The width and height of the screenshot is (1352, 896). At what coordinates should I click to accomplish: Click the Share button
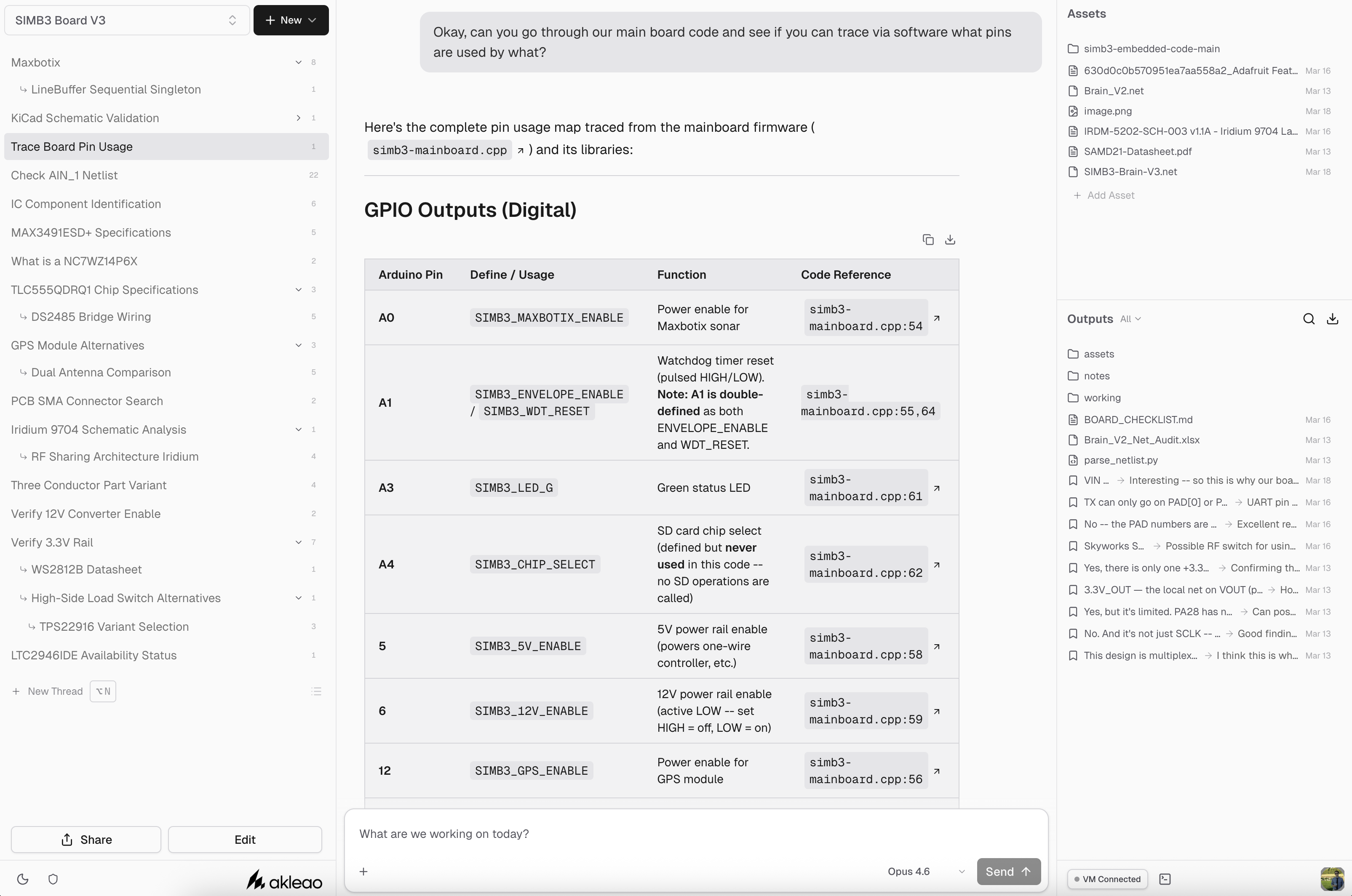86,840
